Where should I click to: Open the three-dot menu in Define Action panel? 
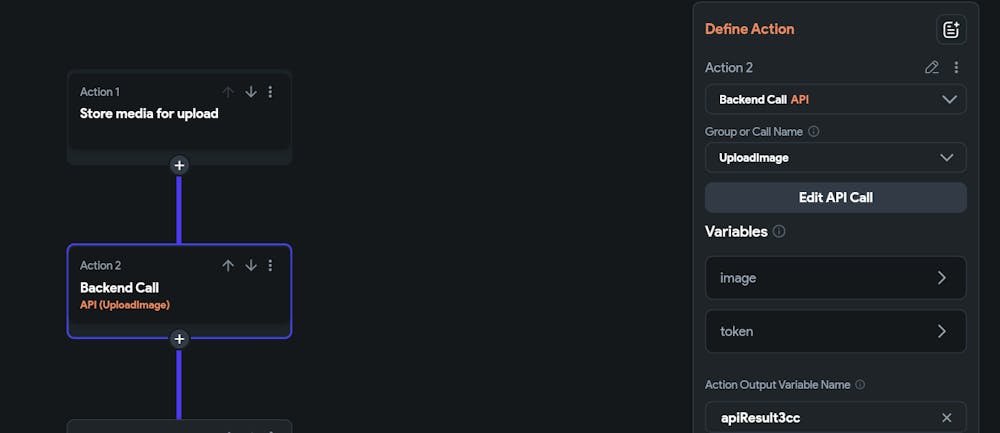click(x=956, y=68)
